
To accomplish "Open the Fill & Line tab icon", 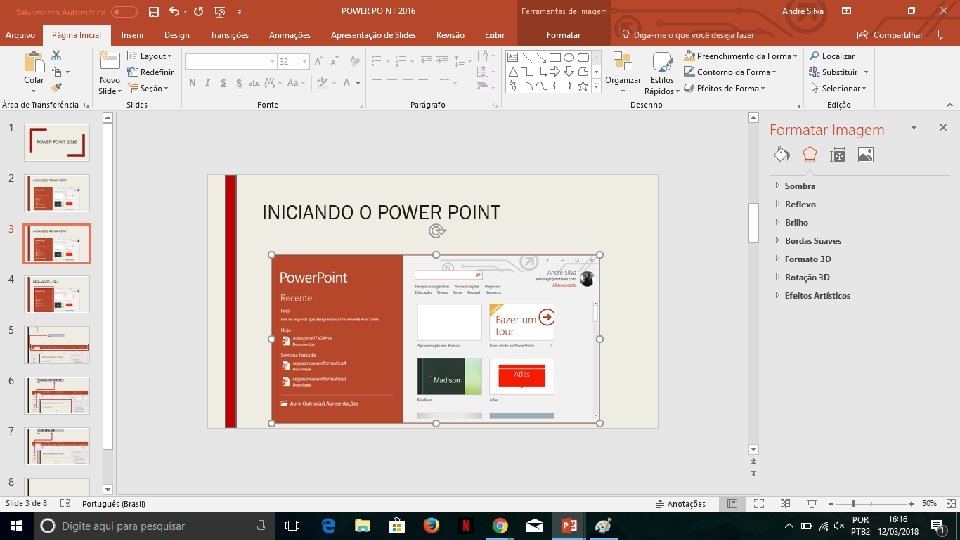I will tap(782, 154).
